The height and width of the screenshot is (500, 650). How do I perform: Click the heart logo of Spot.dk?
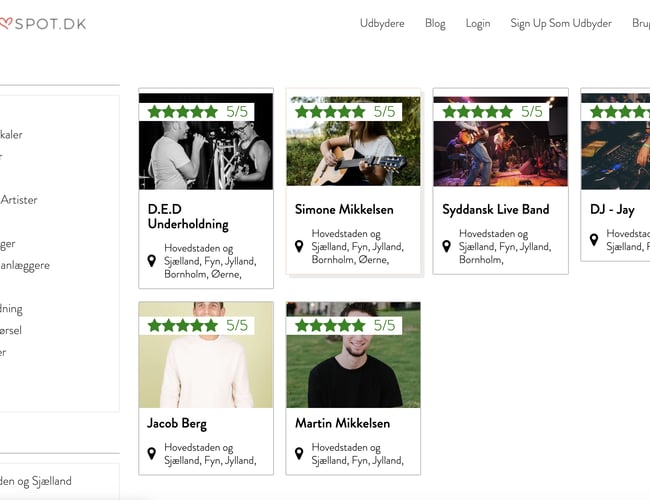5,23
